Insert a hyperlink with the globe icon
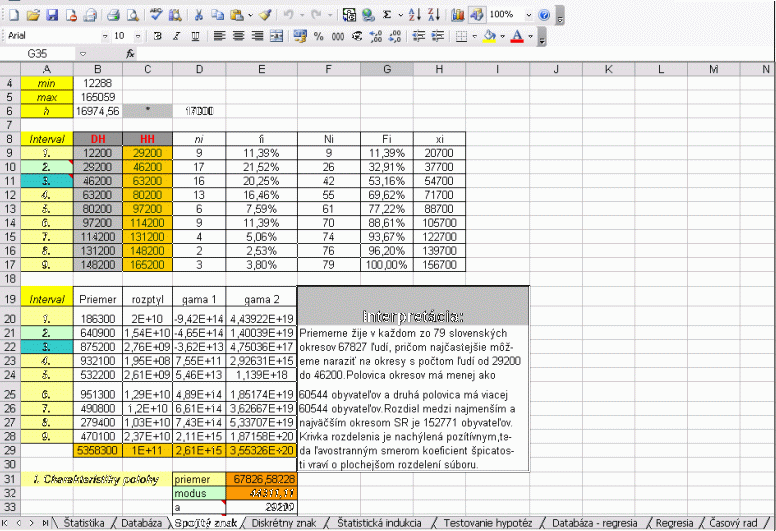Viewport: 776px width, 531px height. pos(368,15)
